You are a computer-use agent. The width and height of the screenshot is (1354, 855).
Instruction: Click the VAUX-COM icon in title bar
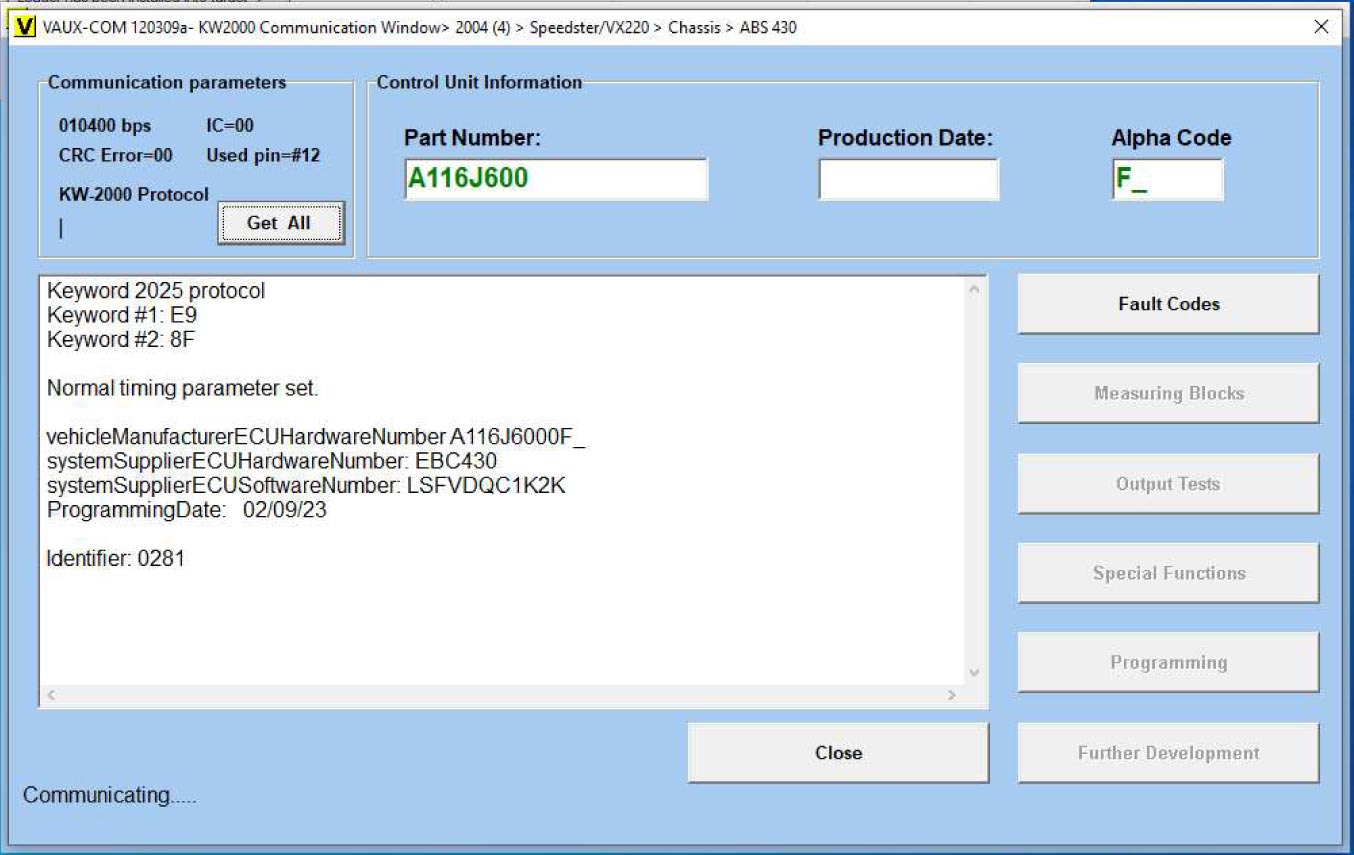[26, 27]
